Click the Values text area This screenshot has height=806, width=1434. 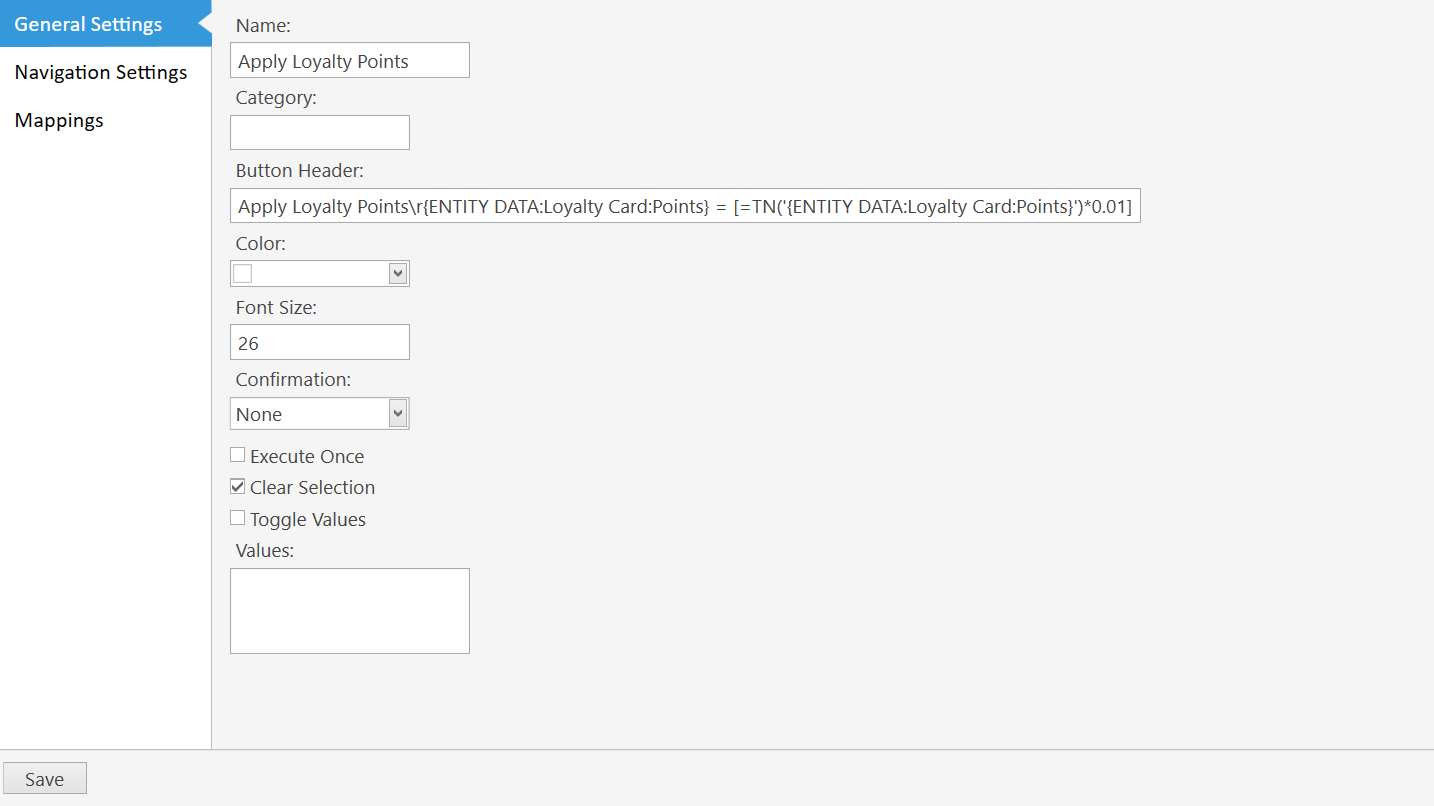pyautogui.click(x=349, y=610)
